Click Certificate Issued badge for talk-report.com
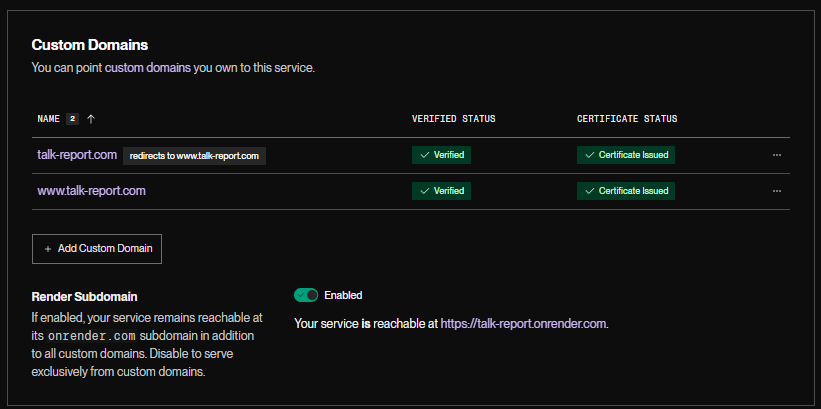 tap(626, 155)
